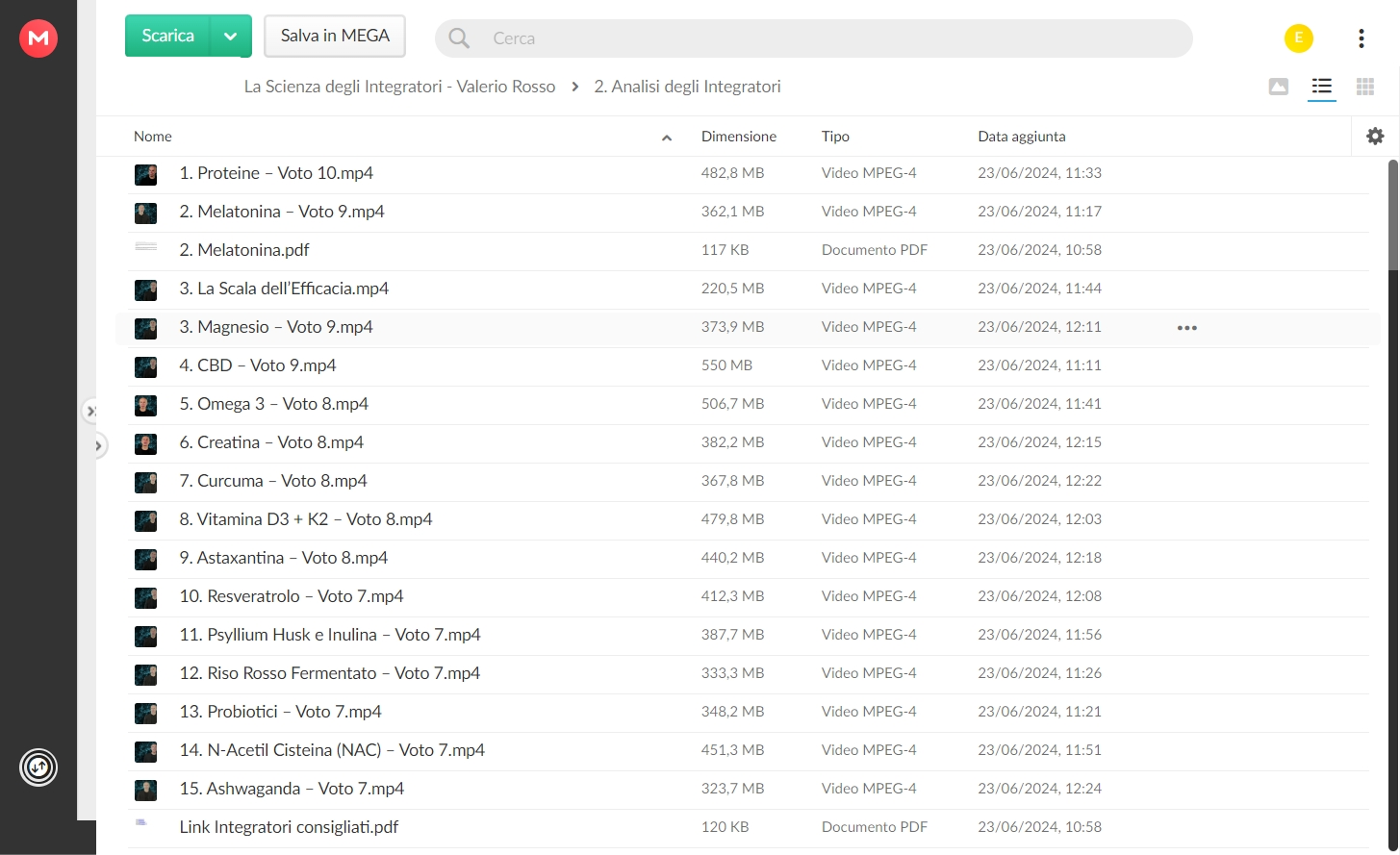Switch to grid view layout icon
This screenshot has width=1400, height=855.
click(1365, 87)
